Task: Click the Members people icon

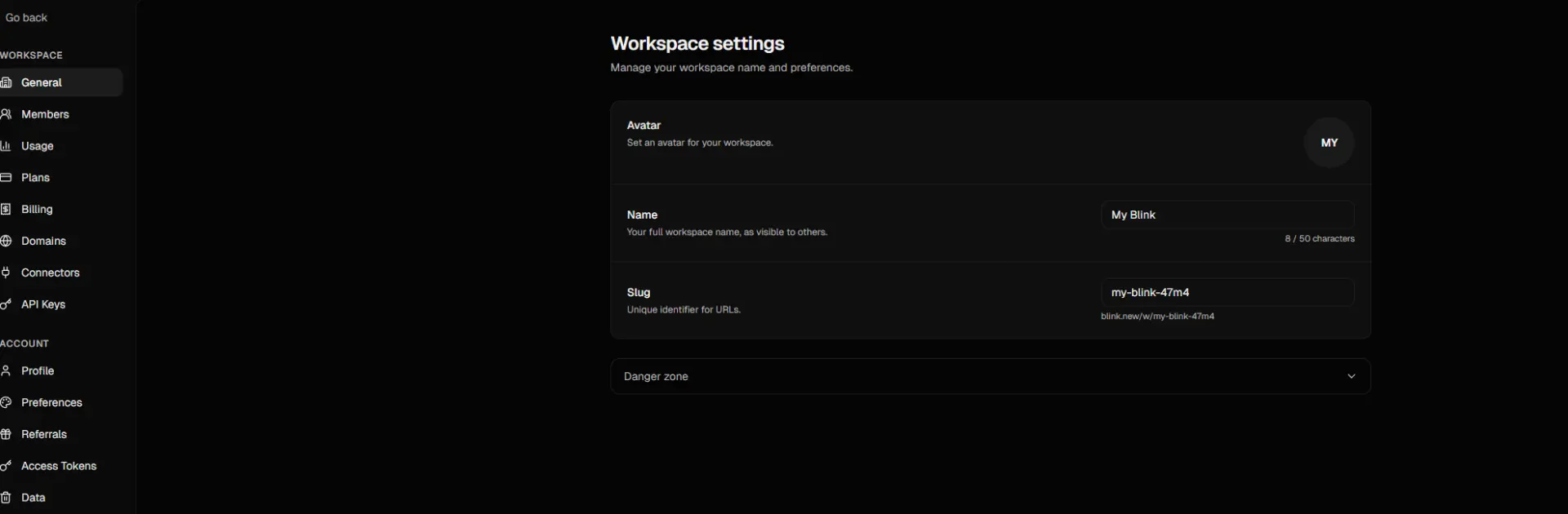Action: click(x=5, y=114)
